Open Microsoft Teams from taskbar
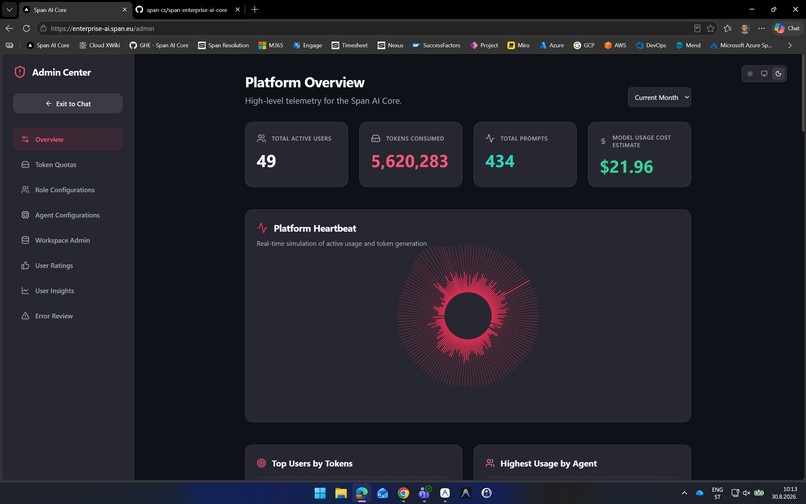806x504 pixels. (x=424, y=493)
